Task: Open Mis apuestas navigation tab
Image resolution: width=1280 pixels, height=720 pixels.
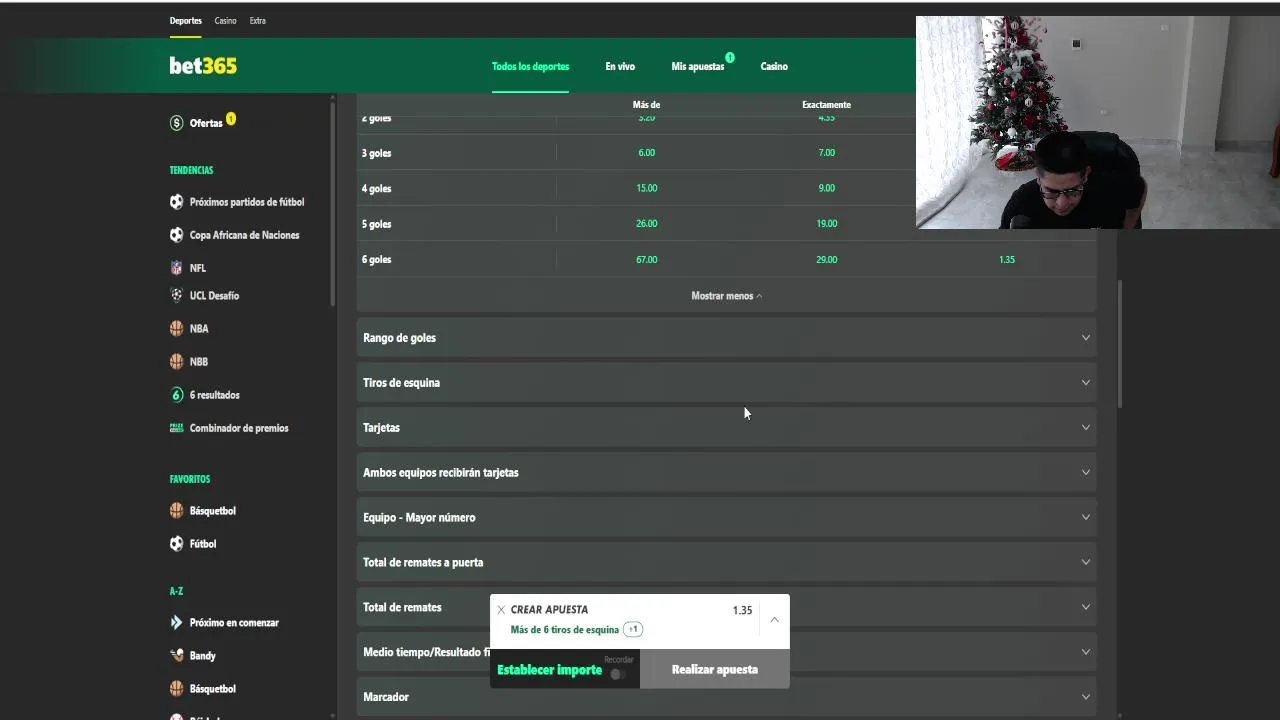Action: [698, 66]
